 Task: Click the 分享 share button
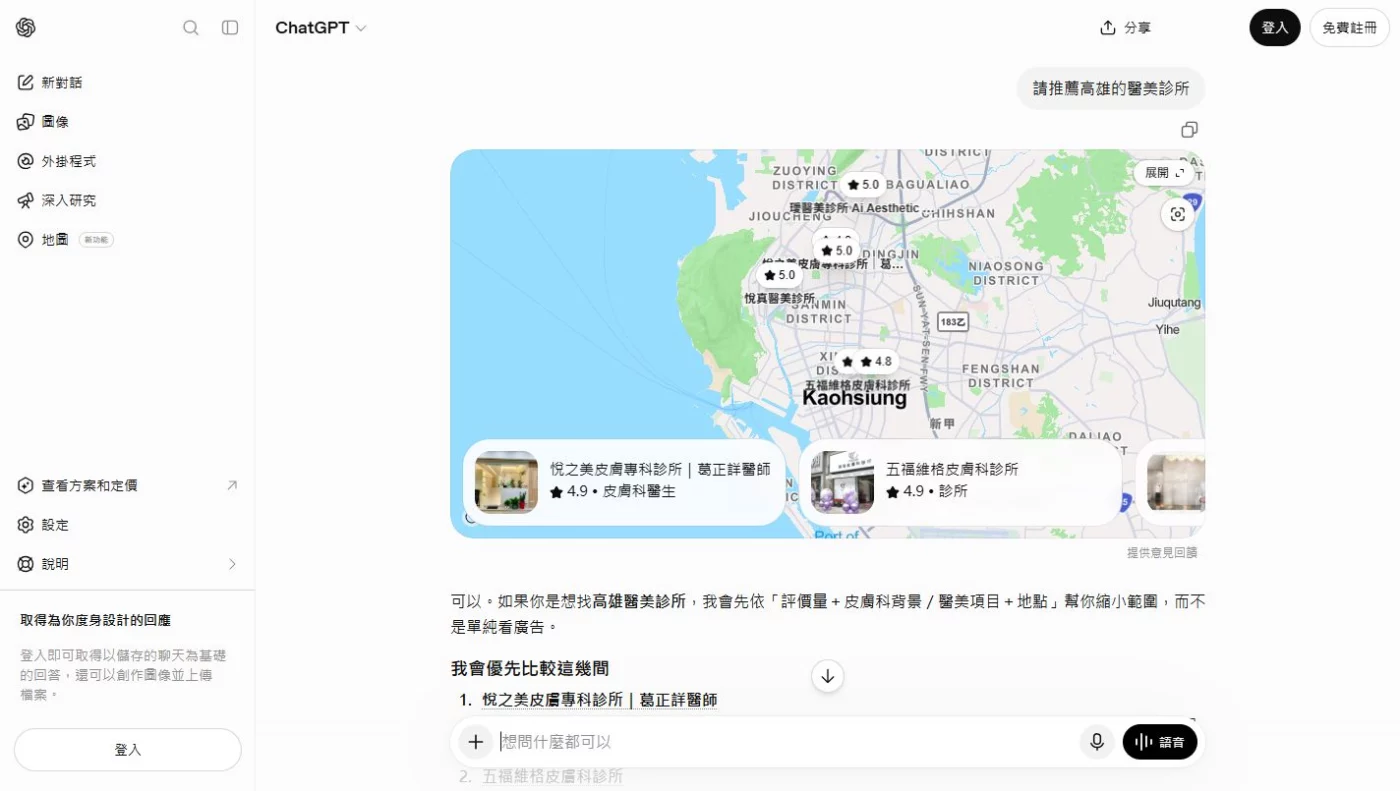pyautogui.click(x=1126, y=28)
